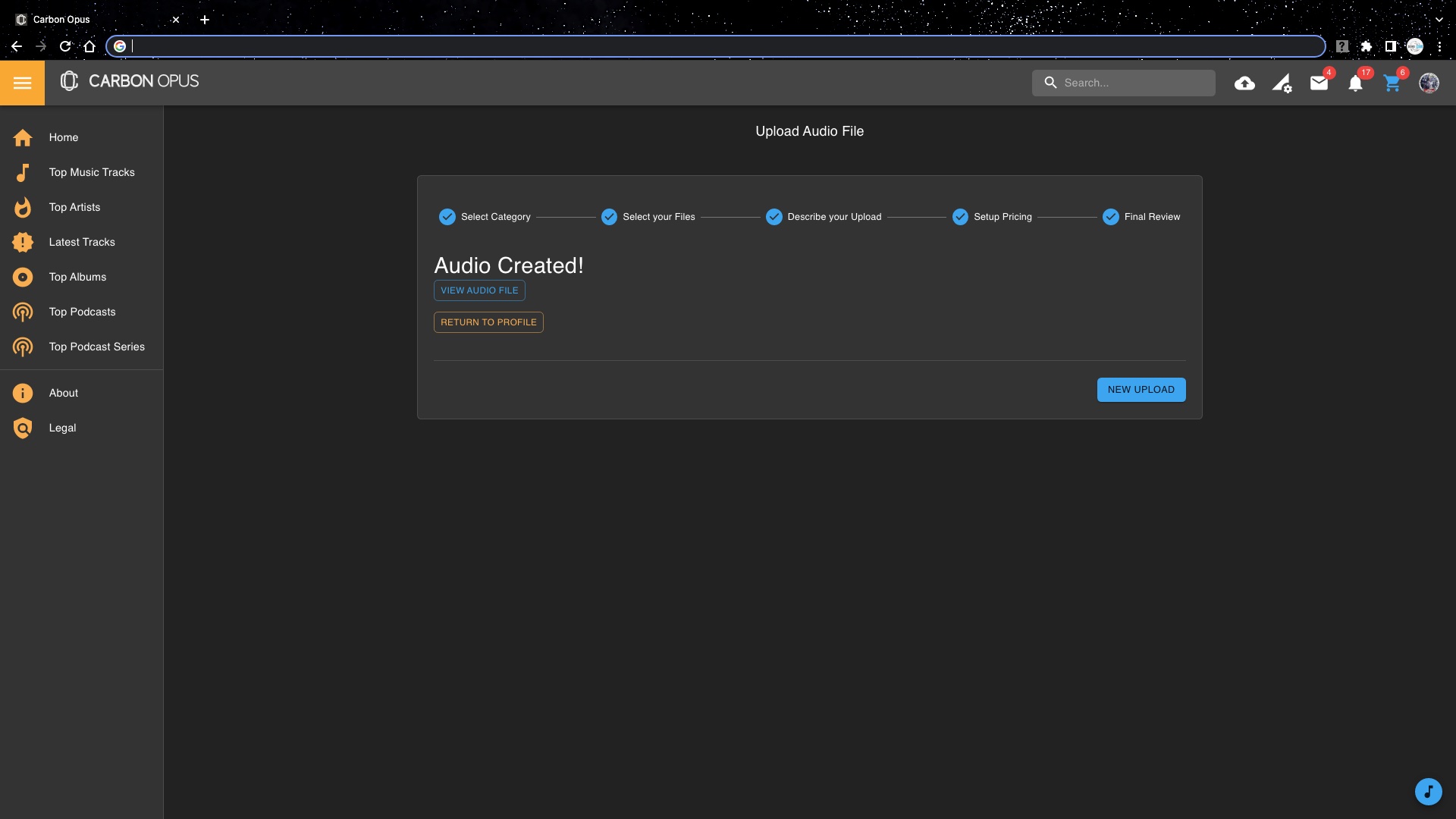Open Top Music Tracks in the sidebar
This screenshot has height=819, width=1456.
(92, 172)
